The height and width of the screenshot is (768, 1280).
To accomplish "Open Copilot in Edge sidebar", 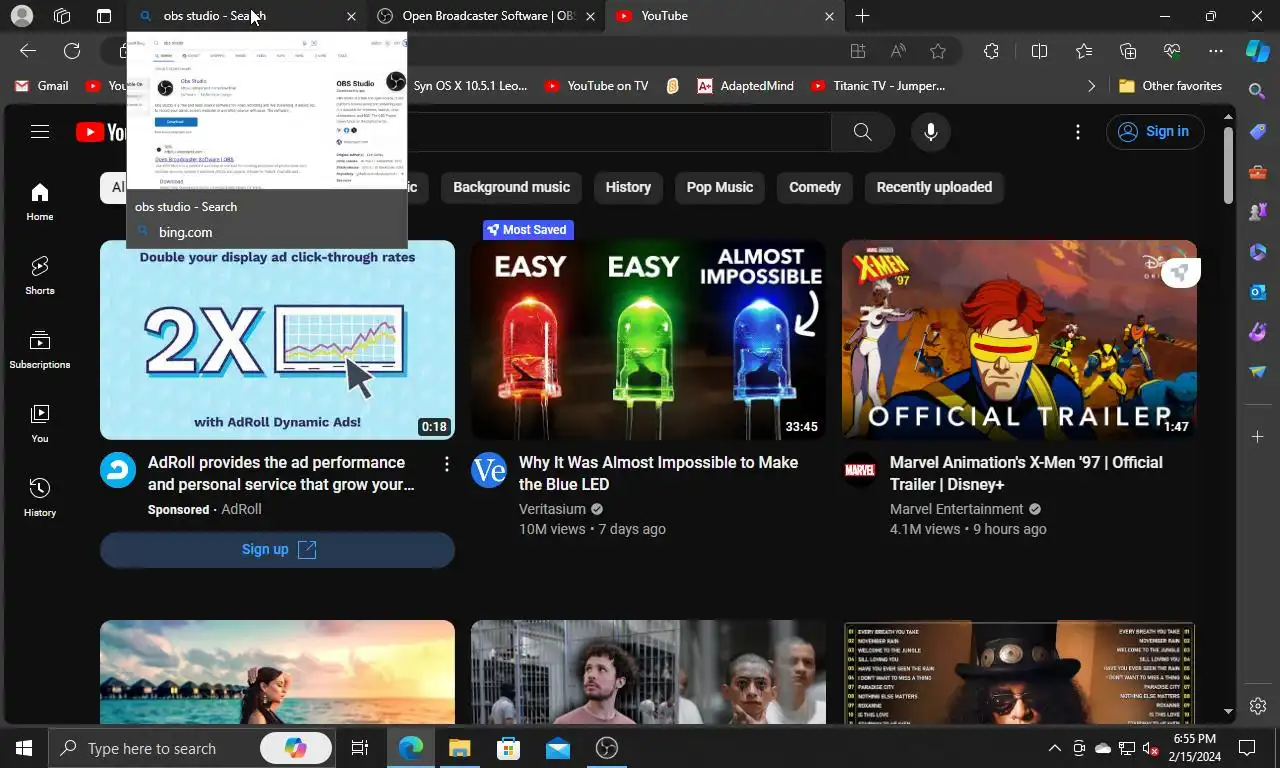I will pos(1258,51).
